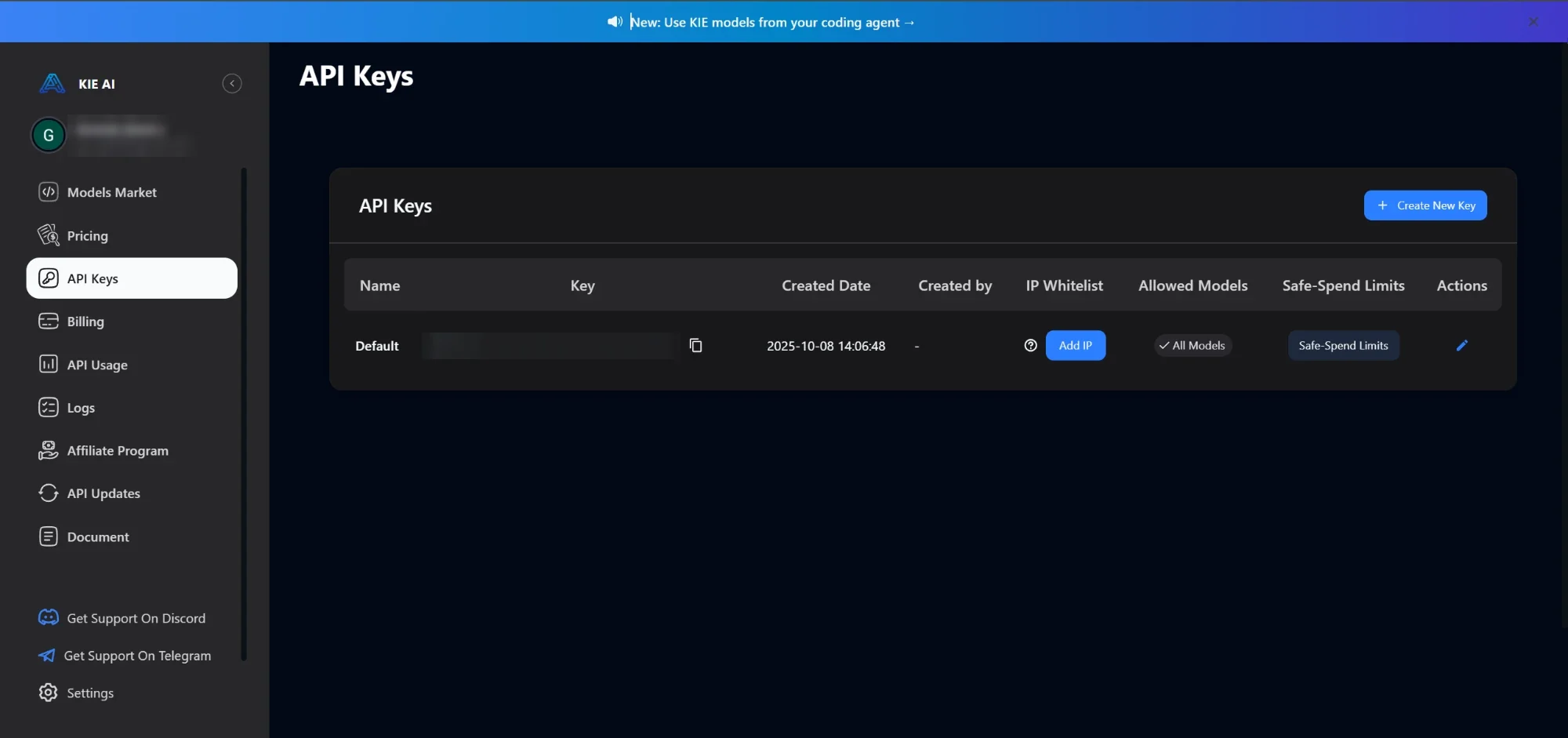Collapse the sidebar with the chevron button
The height and width of the screenshot is (738, 1568).
click(x=232, y=83)
